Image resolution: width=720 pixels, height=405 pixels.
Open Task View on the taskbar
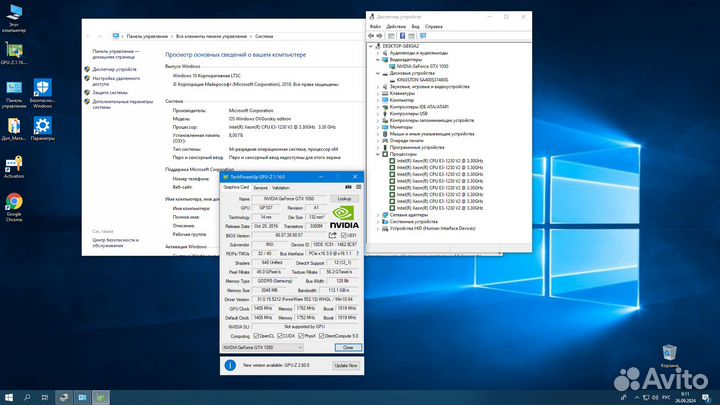coord(45,397)
